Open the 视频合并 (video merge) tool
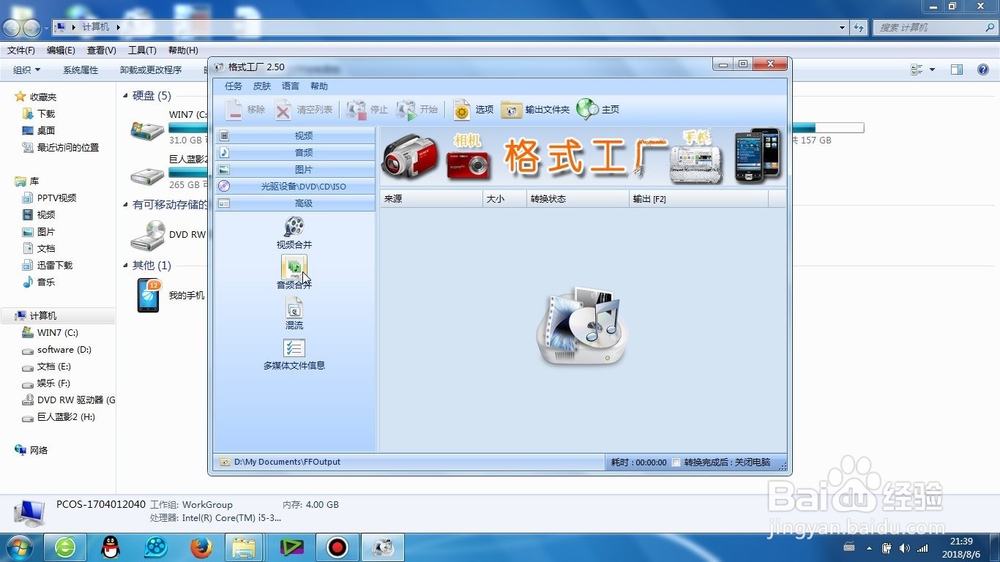Image resolution: width=1000 pixels, height=562 pixels. click(294, 232)
